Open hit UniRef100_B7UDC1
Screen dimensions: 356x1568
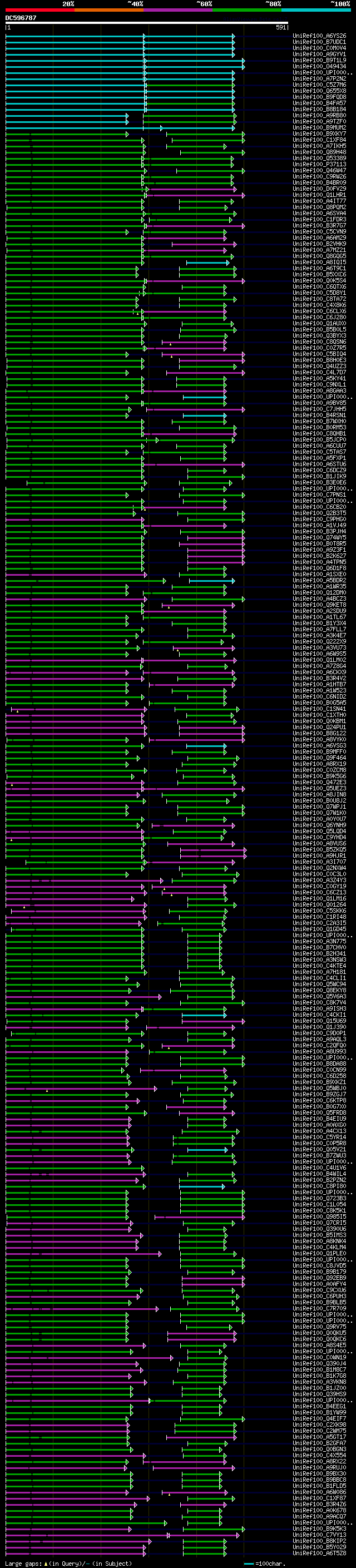click(x=319, y=42)
